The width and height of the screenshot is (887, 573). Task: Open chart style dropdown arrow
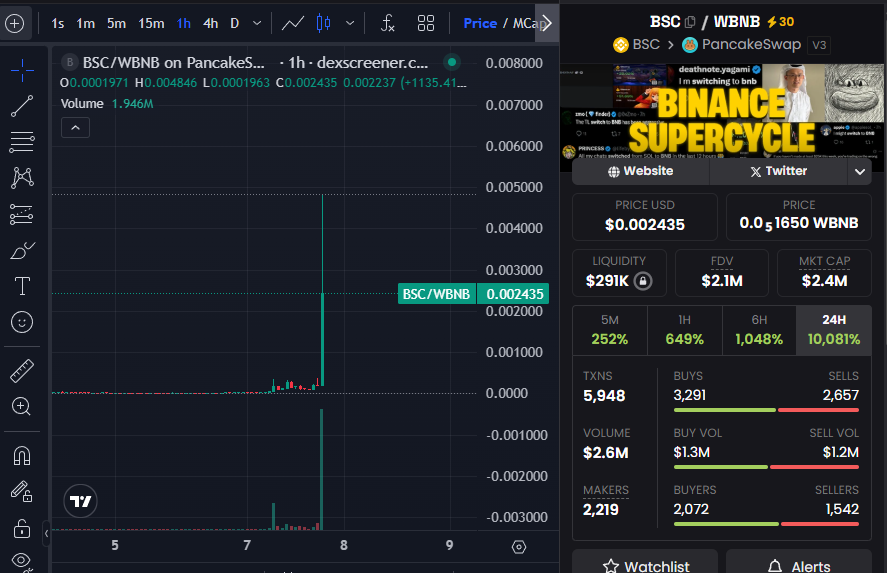pyautogui.click(x=350, y=23)
